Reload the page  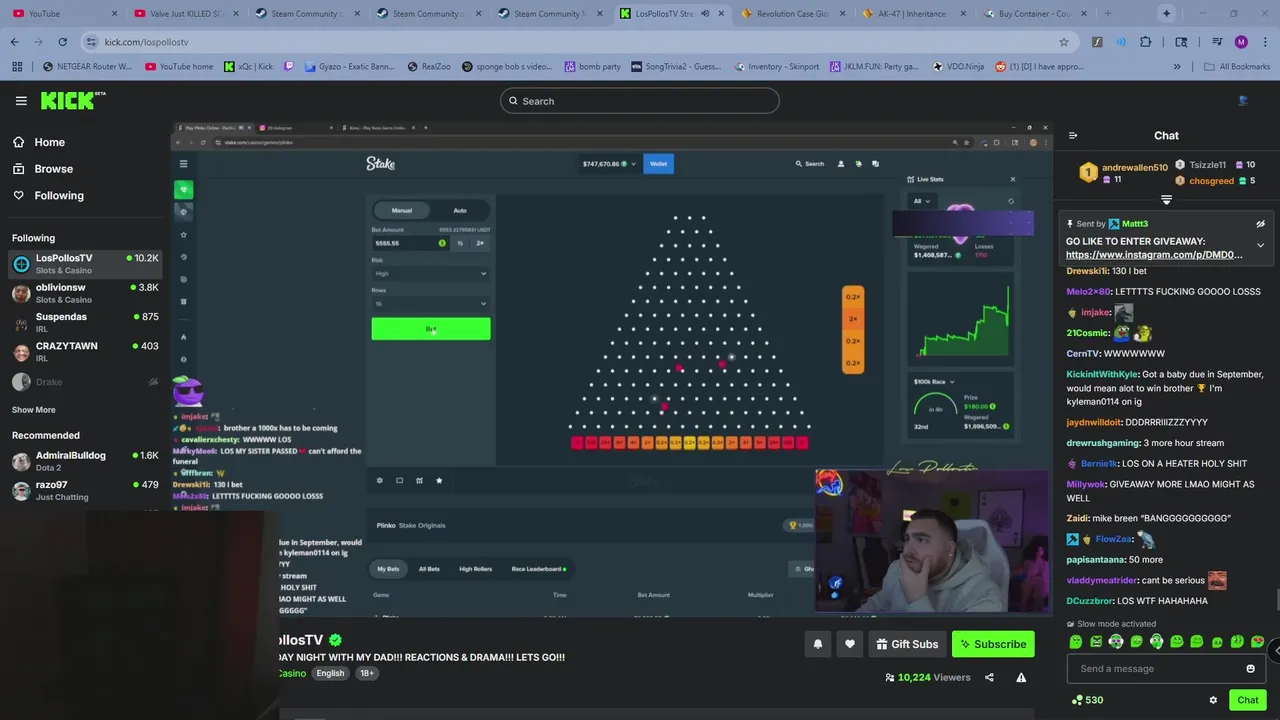63,42
